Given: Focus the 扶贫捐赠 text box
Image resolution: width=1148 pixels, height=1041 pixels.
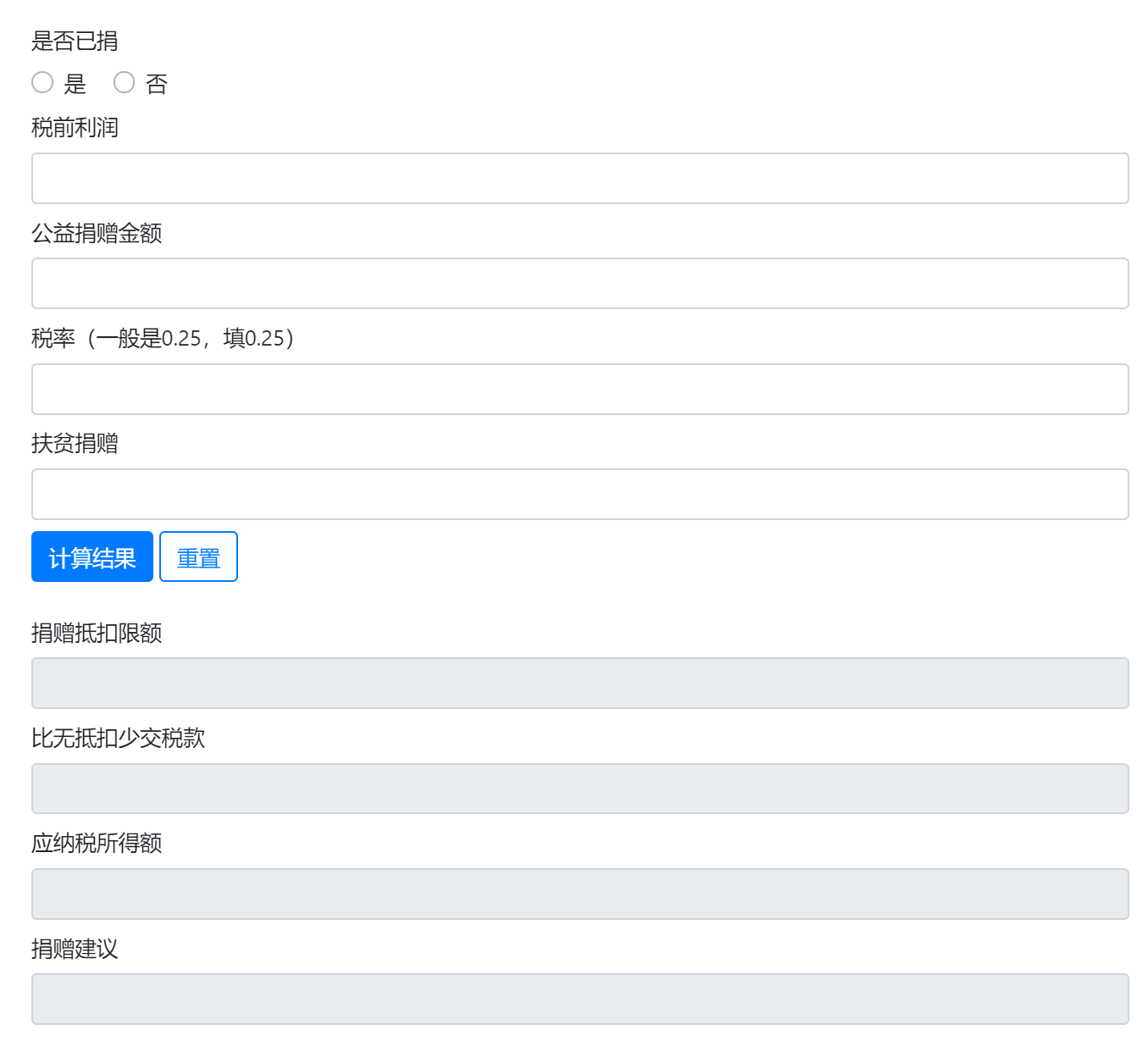Looking at the screenshot, I should (x=580, y=495).
